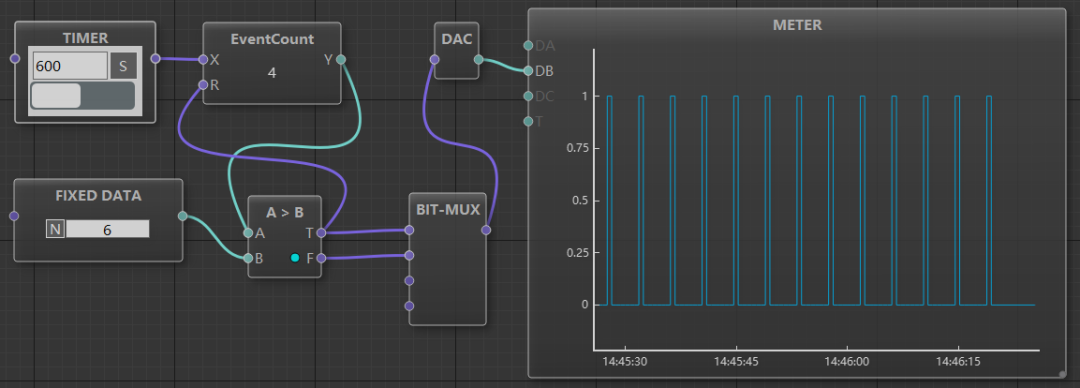The image size is (1080, 388).
Task: Click the R reset port on EventCount
Action: coord(202,85)
